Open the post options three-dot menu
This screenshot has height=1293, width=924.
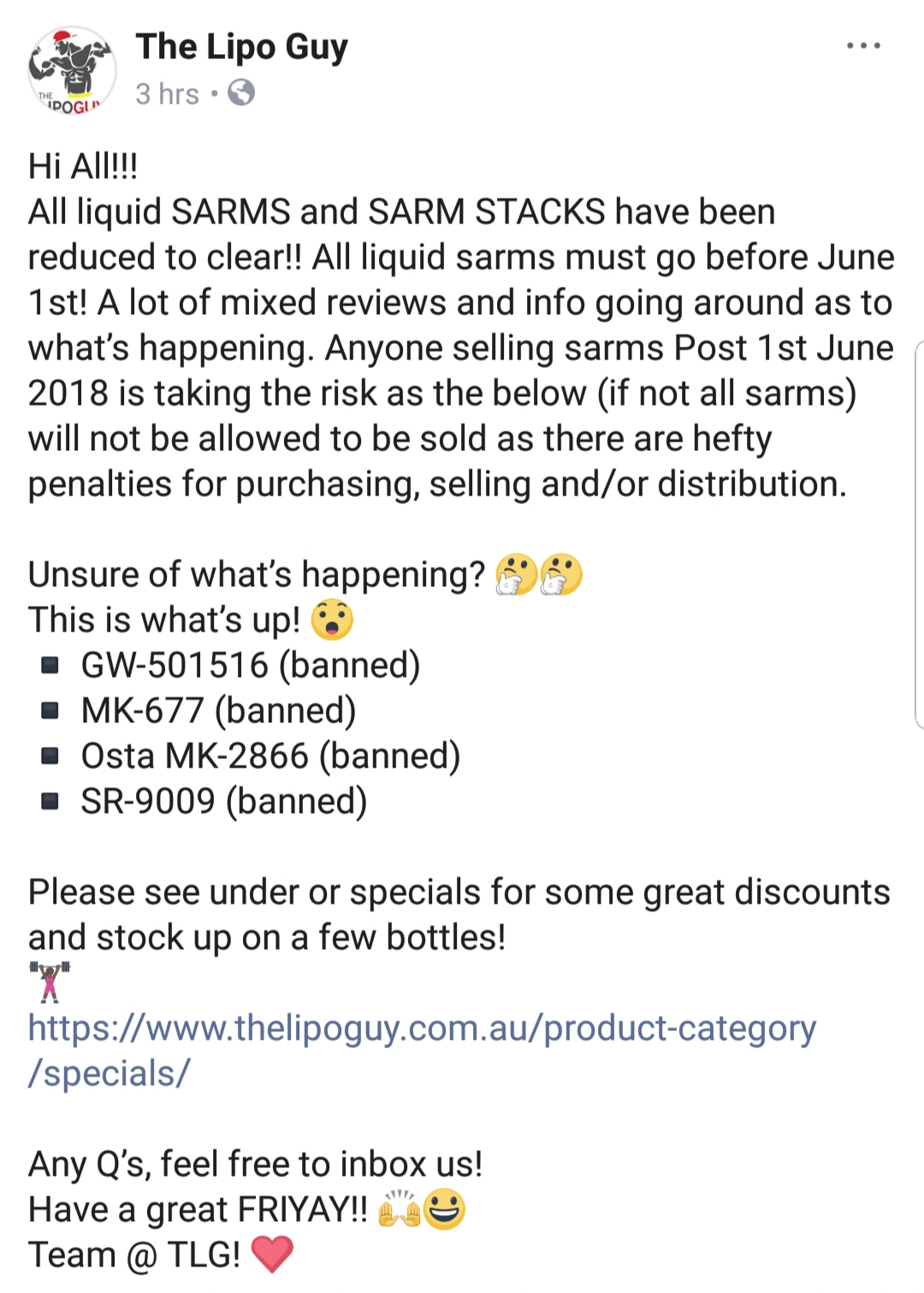[863, 46]
